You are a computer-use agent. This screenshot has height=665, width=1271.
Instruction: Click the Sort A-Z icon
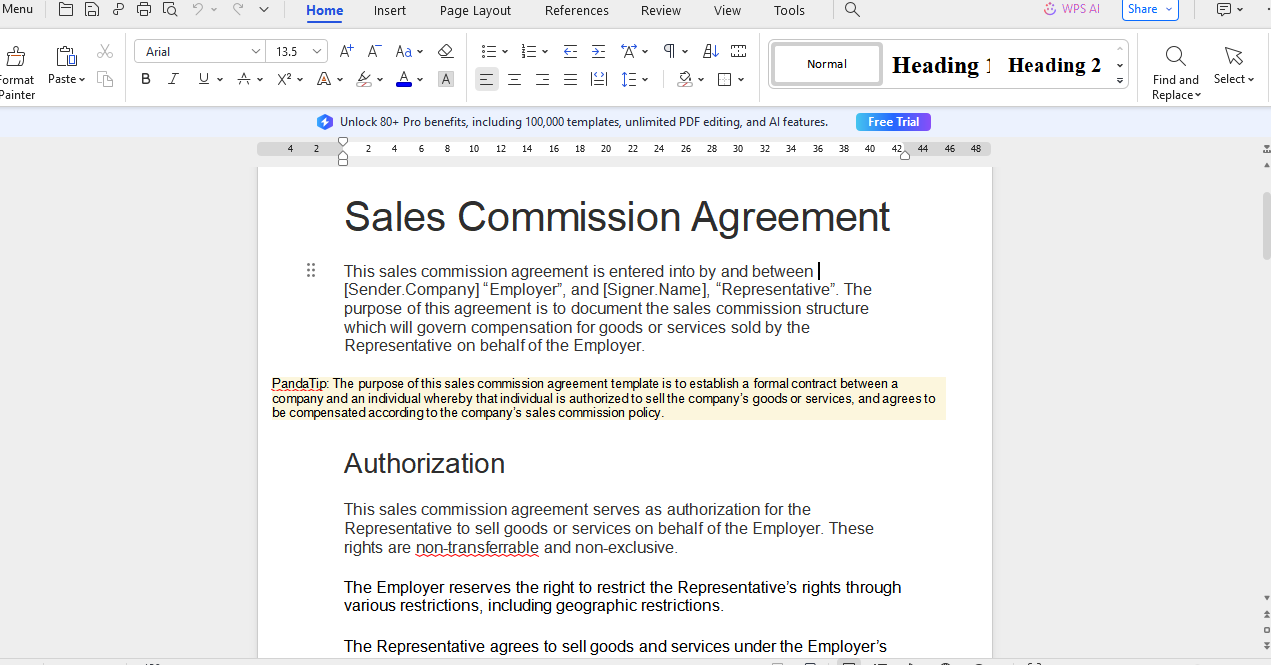pyautogui.click(x=710, y=51)
